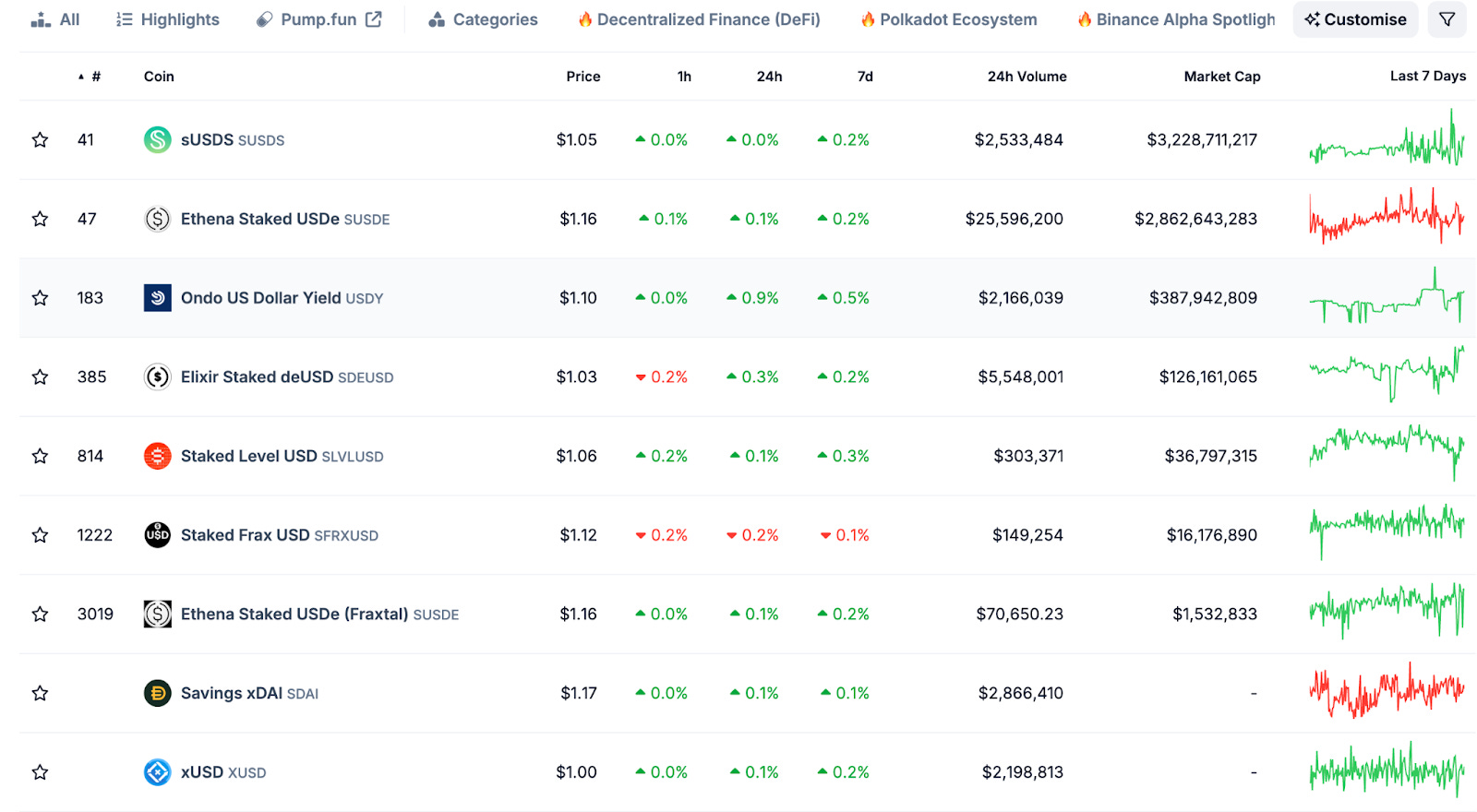Click the Last 7 Days column header
This screenshot has height=812, width=1477.
tap(1428, 76)
